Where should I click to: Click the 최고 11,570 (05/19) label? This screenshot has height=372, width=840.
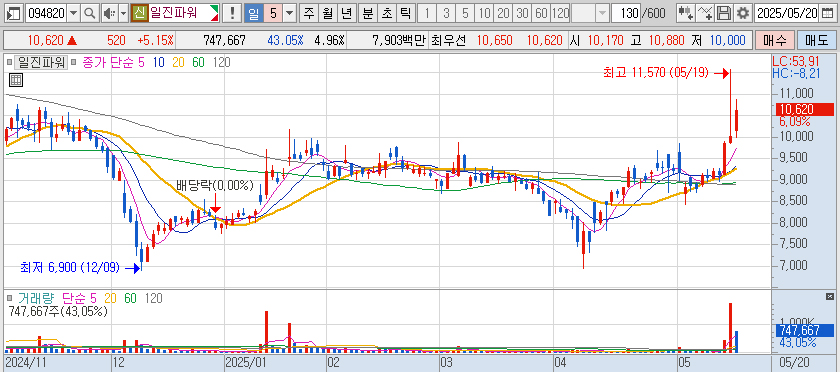coord(656,72)
